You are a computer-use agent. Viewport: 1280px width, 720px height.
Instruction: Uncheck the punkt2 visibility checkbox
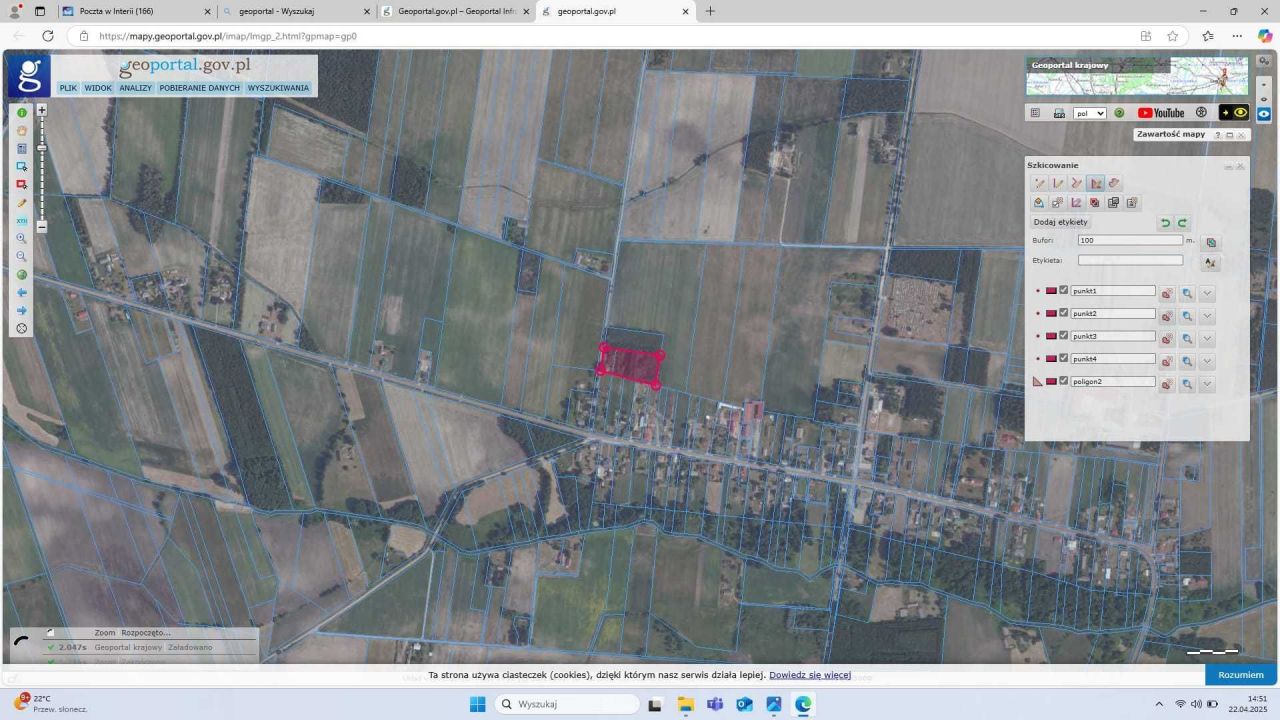(x=1064, y=313)
